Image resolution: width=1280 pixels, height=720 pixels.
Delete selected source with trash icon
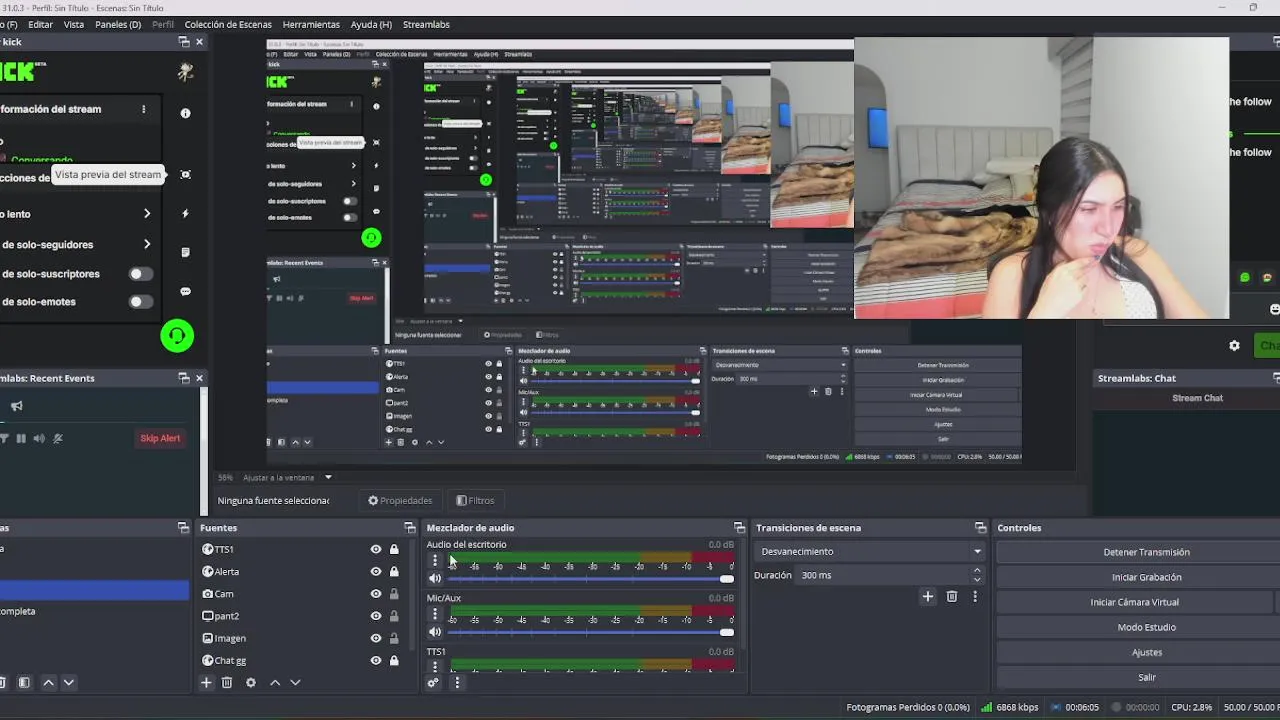click(x=227, y=682)
